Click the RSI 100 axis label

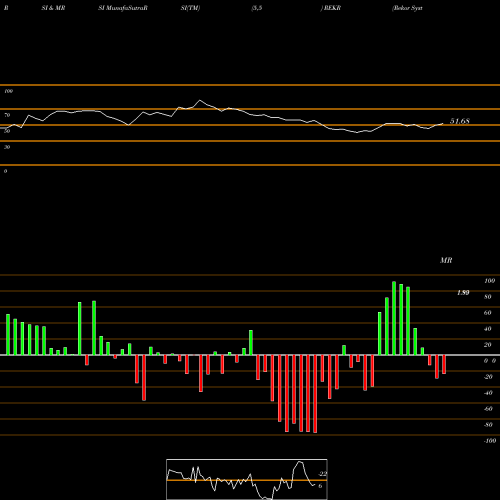pyautogui.click(x=8, y=91)
